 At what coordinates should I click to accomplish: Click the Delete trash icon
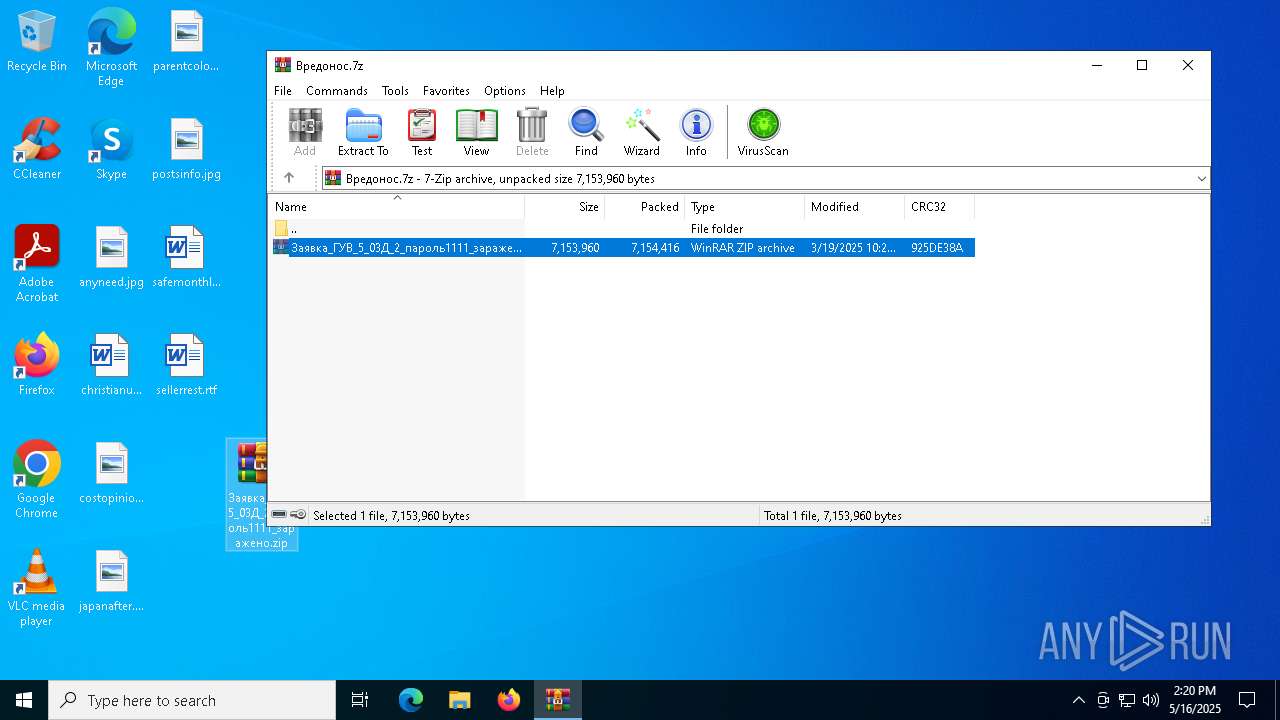532,133
